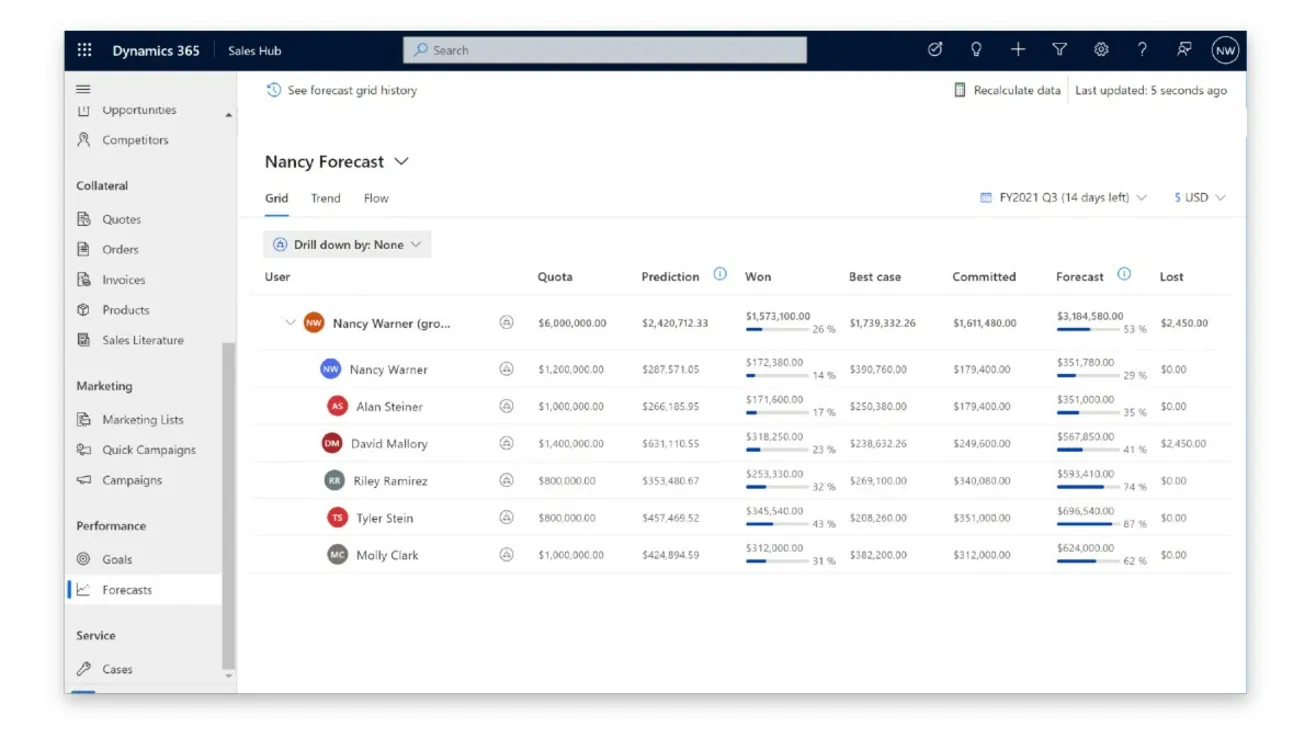This screenshot has width=1316, height=738.
Task: Click the user icon in Riley Ramirez row
Action: pos(506,480)
